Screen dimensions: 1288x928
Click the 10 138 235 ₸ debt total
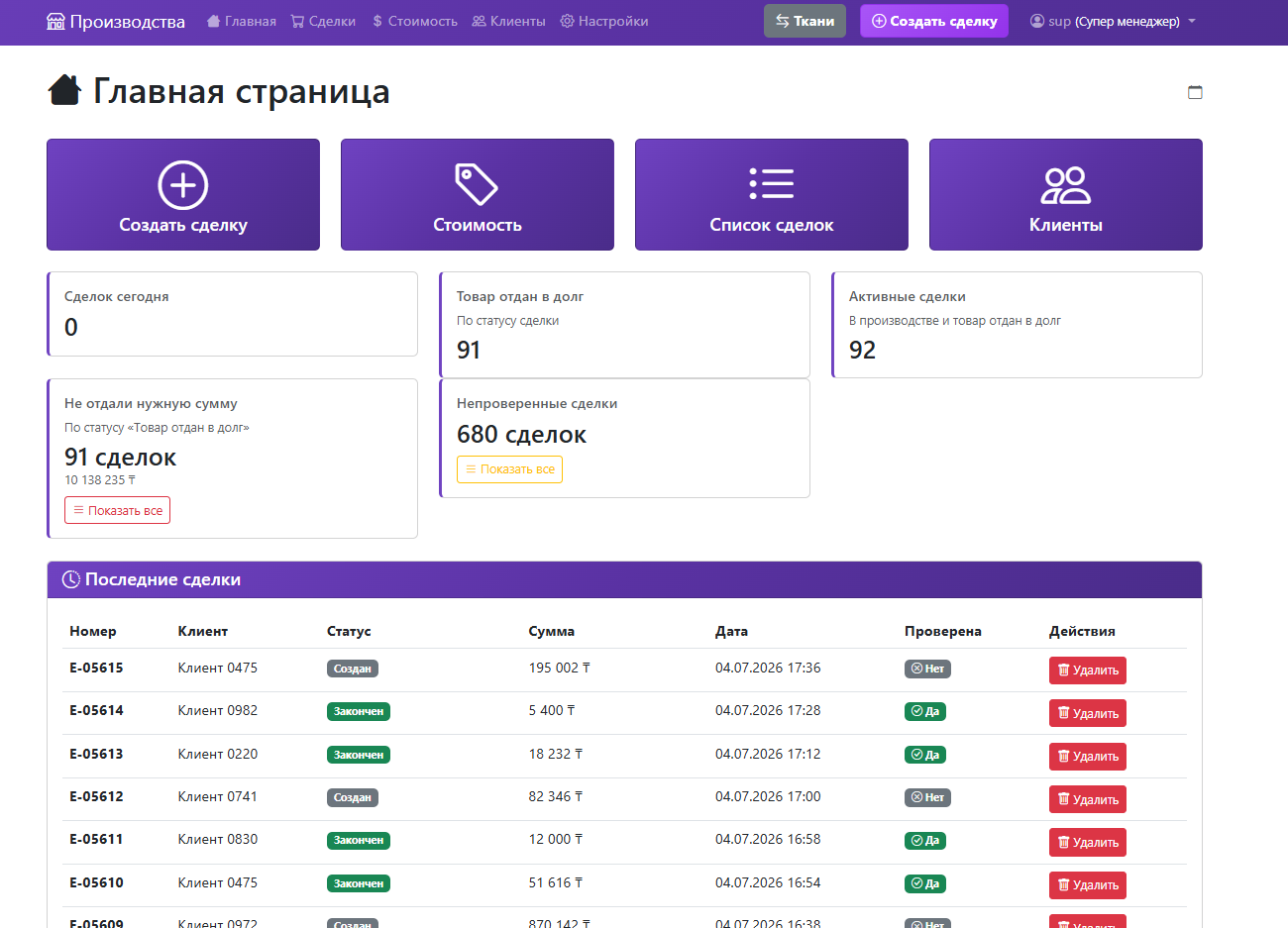(100, 480)
